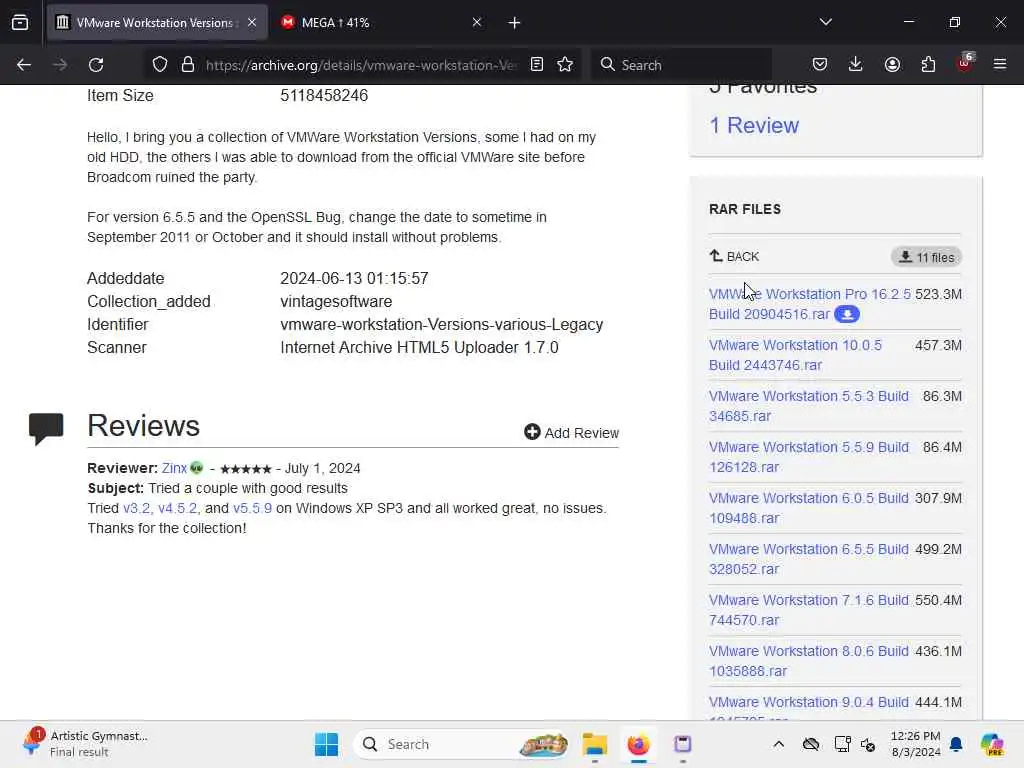Bookmark this page with the star
The width and height of the screenshot is (1024, 768).
click(566, 65)
